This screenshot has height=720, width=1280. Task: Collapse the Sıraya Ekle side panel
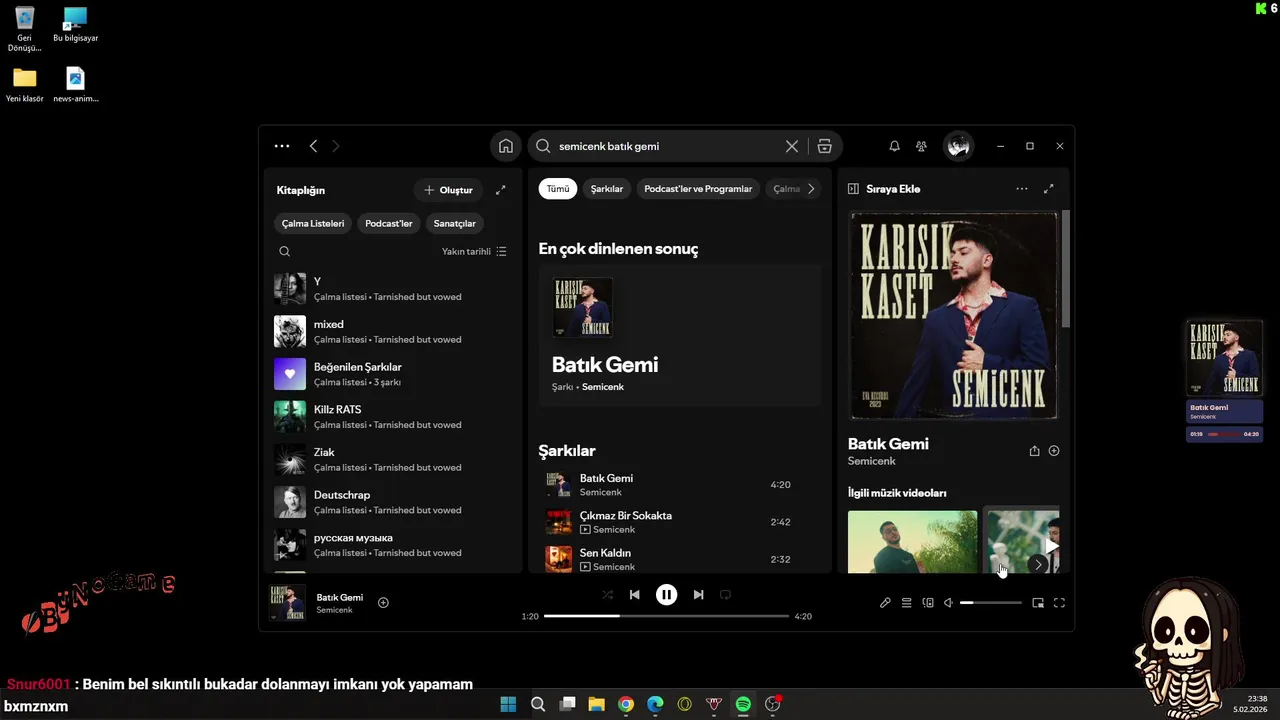click(853, 189)
